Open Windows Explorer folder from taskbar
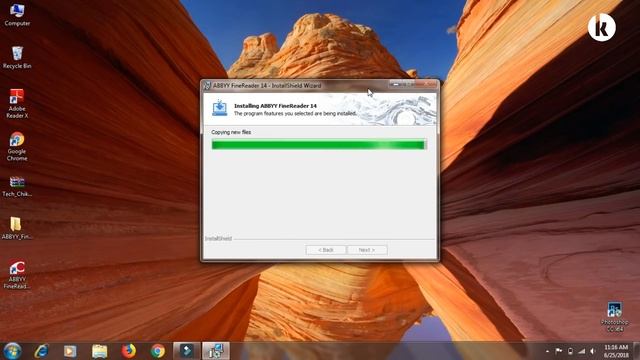The image size is (640, 360). pos(100,351)
